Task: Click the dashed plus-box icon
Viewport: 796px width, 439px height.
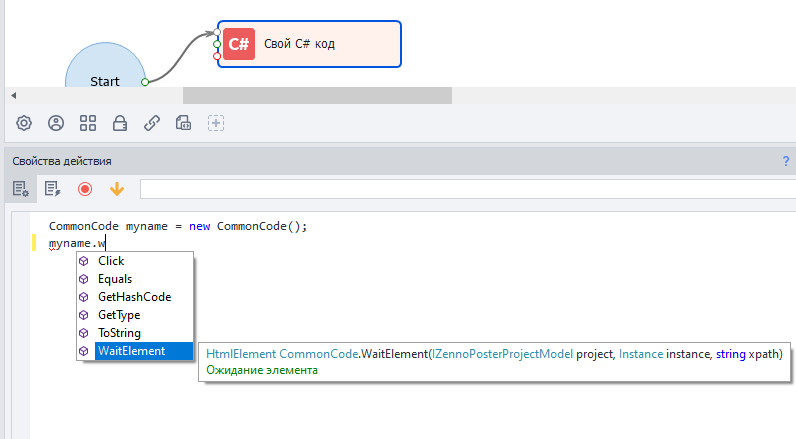Action: pyautogui.click(x=216, y=123)
